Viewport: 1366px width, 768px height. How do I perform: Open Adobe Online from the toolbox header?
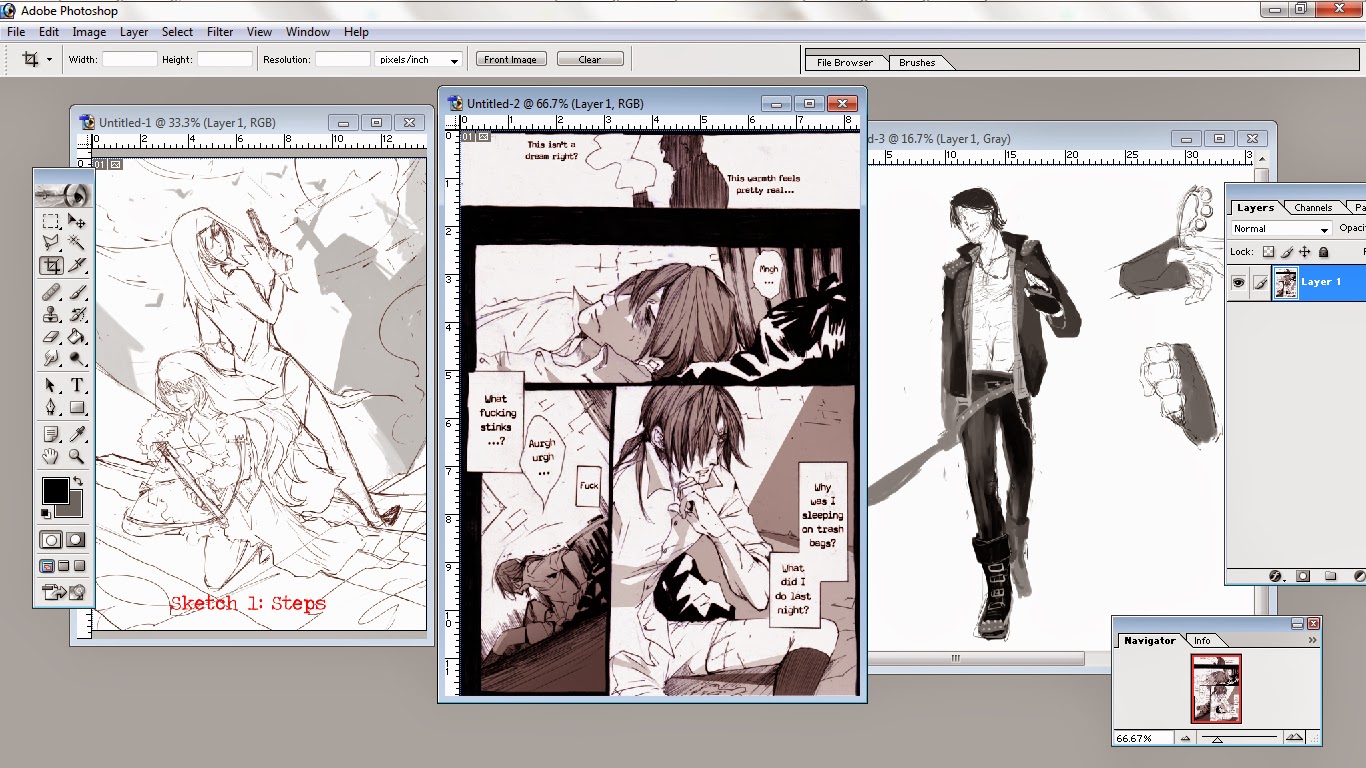(x=63, y=194)
